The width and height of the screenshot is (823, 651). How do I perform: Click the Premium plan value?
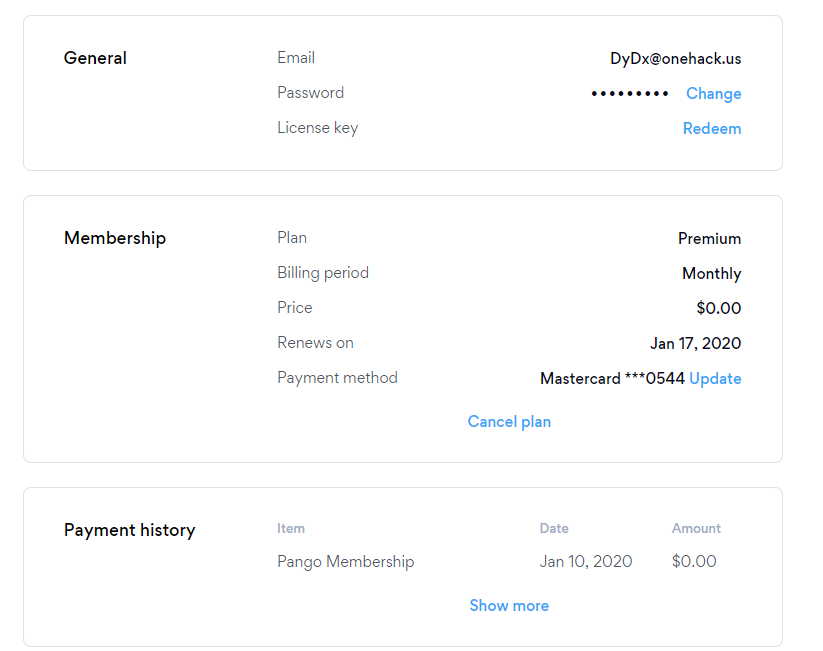click(x=709, y=238)
